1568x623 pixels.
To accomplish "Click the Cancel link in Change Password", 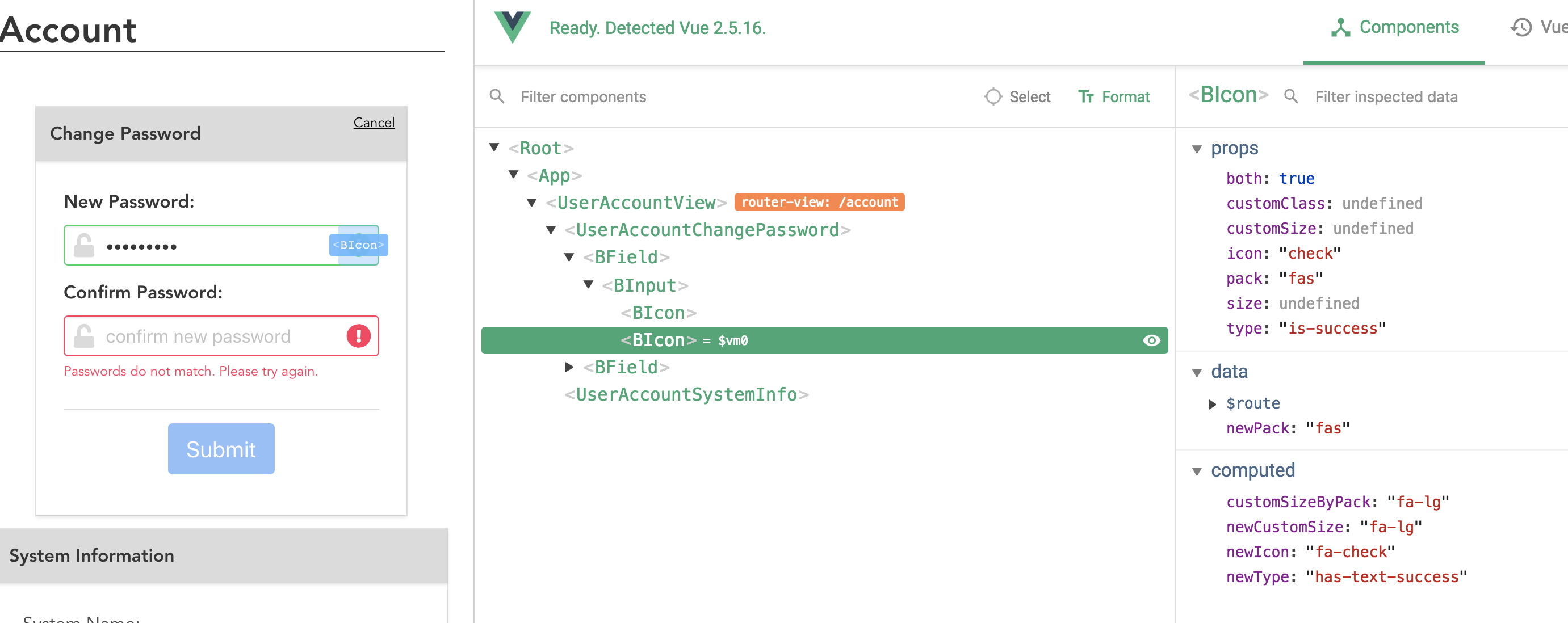I will point(374,123).
